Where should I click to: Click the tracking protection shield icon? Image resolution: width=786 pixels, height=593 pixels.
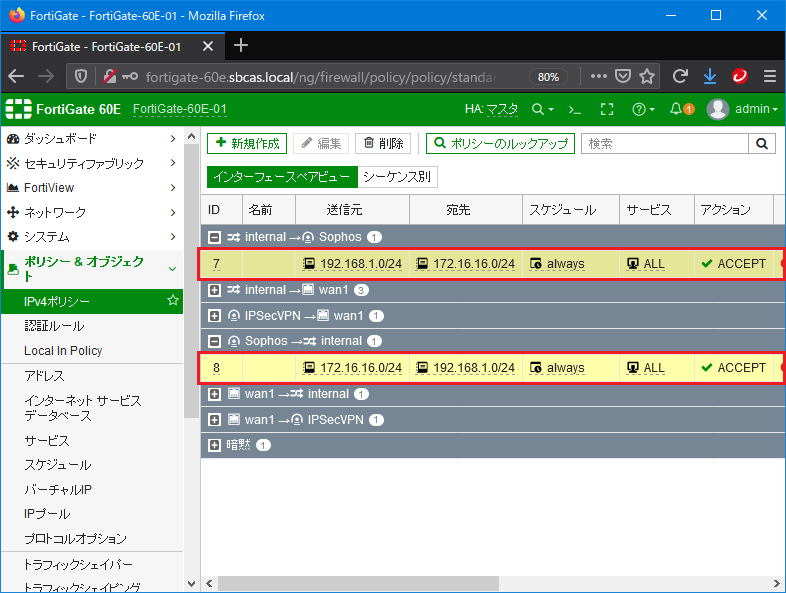point(81,77)
